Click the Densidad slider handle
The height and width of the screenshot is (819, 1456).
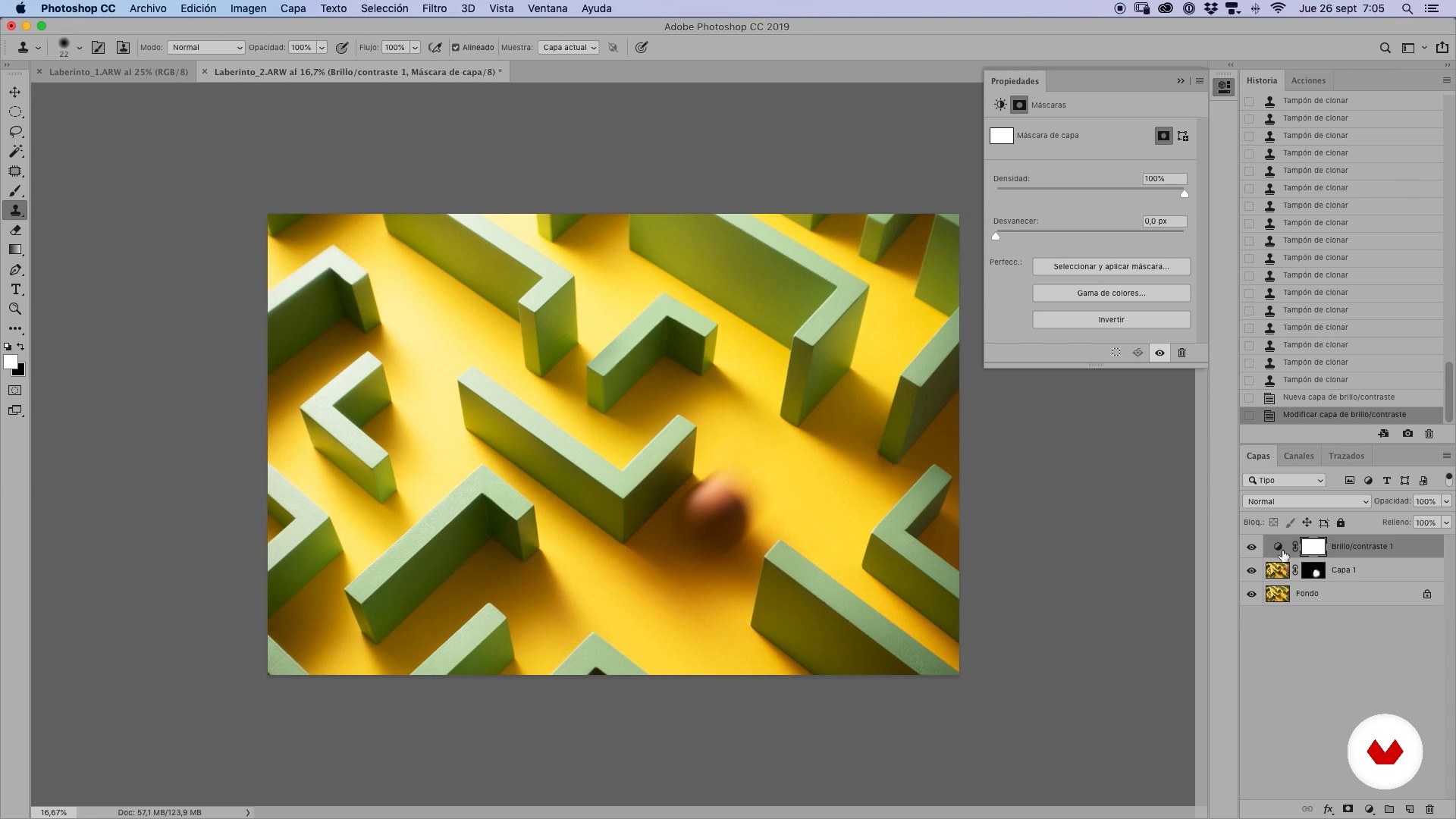(x=1185, y=194)
